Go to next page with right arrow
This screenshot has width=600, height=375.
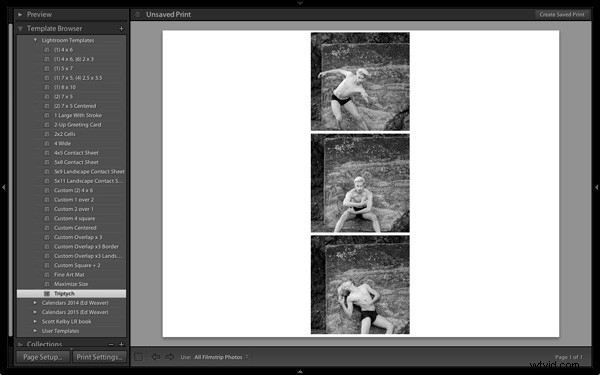[x=170, y=357]
